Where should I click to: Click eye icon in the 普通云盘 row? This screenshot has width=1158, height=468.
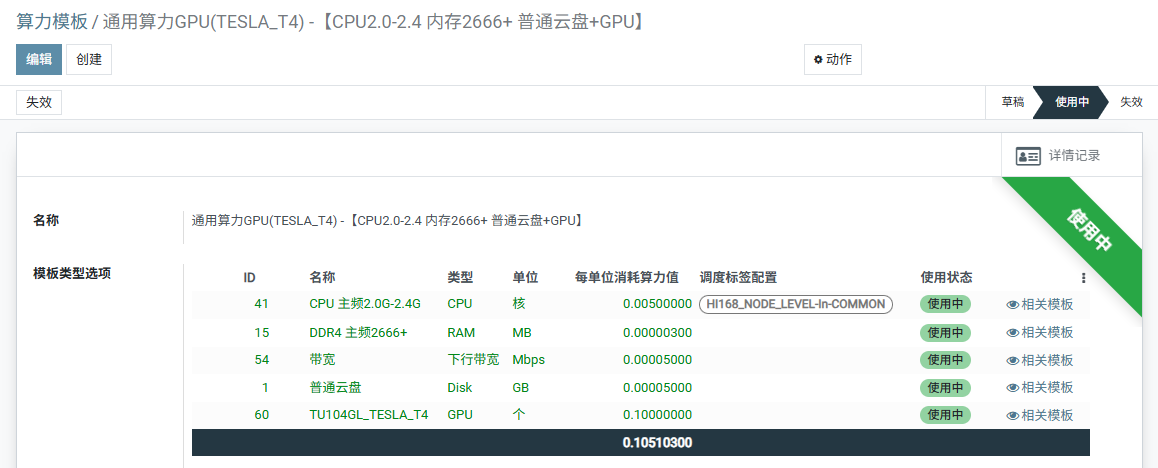tap(1013, 388)
